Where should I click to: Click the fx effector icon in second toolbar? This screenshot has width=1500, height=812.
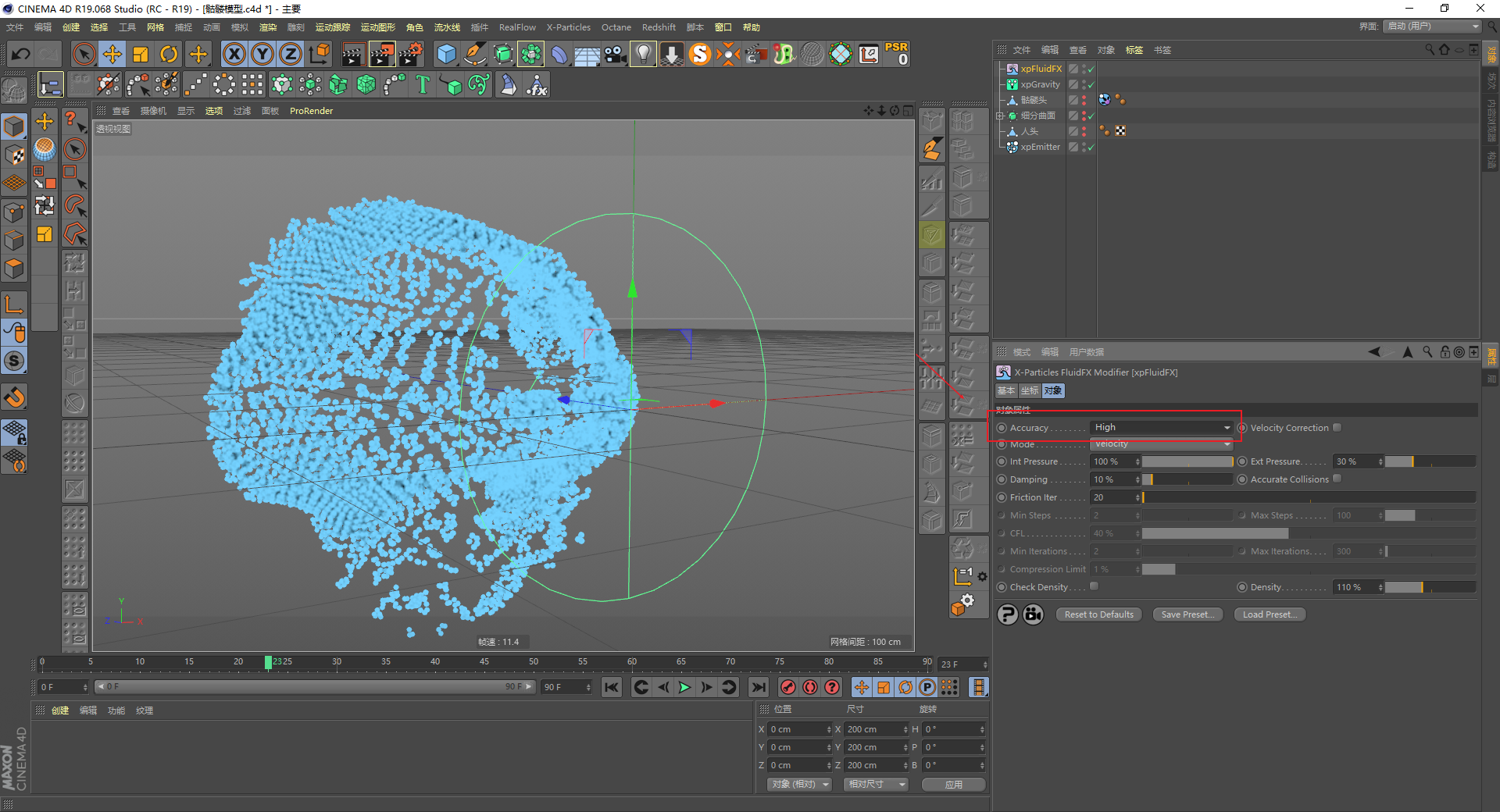[x=537, y=84]
